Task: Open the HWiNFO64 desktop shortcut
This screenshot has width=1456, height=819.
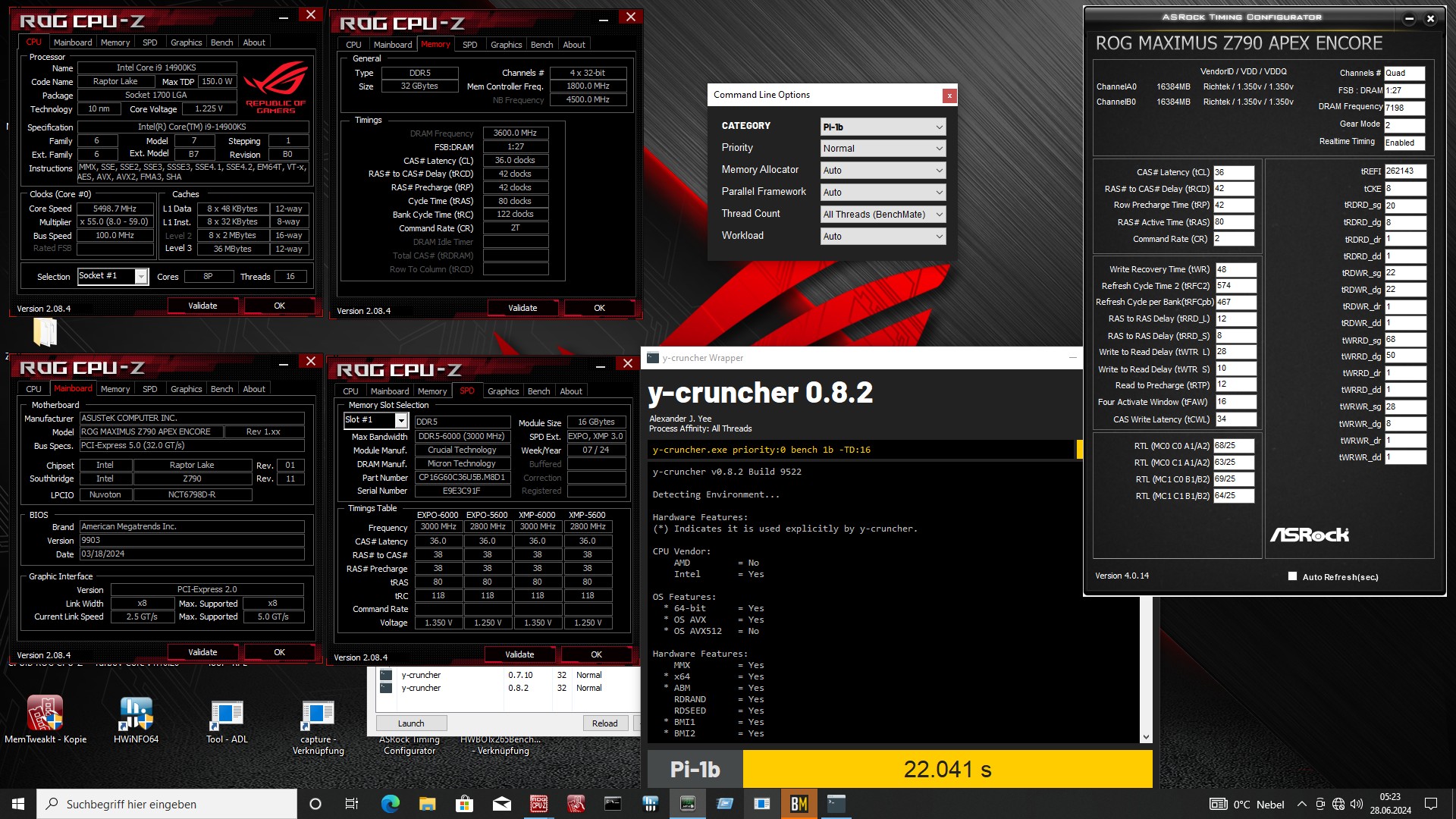Action: click(x=136, y=718)
